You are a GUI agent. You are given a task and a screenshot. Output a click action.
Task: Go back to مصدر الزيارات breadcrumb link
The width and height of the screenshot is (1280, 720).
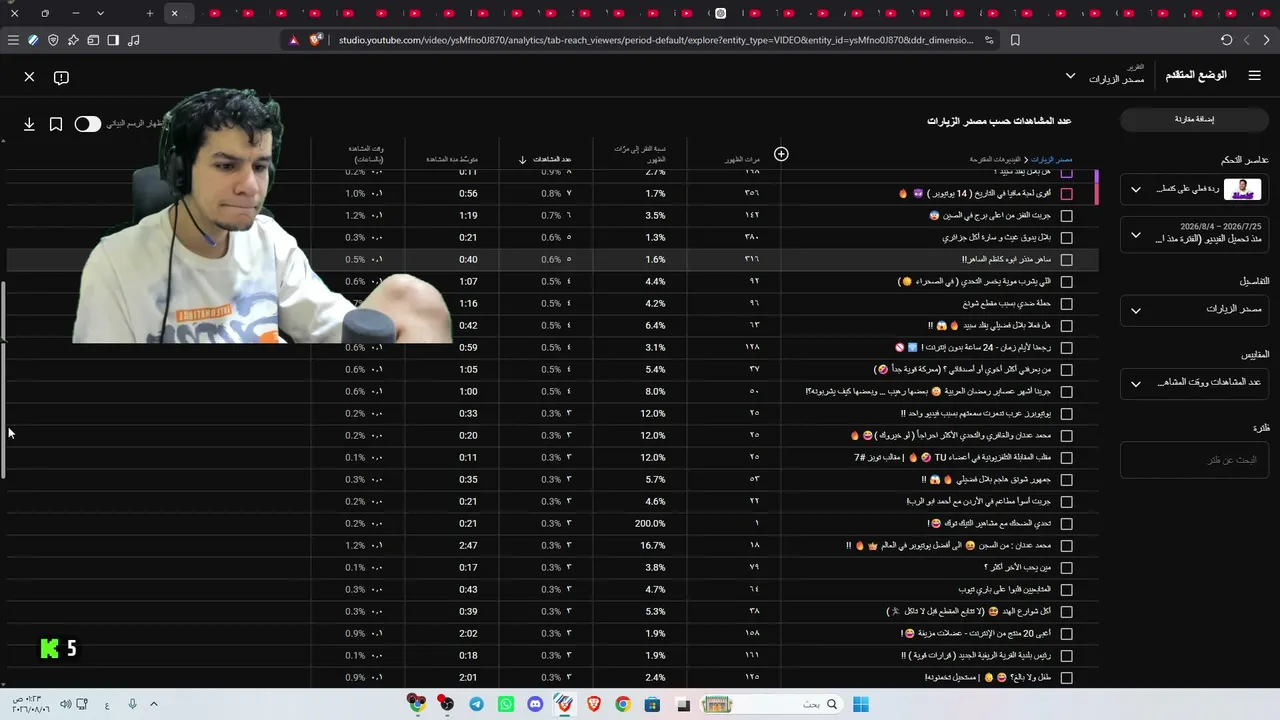point(1052,160)
